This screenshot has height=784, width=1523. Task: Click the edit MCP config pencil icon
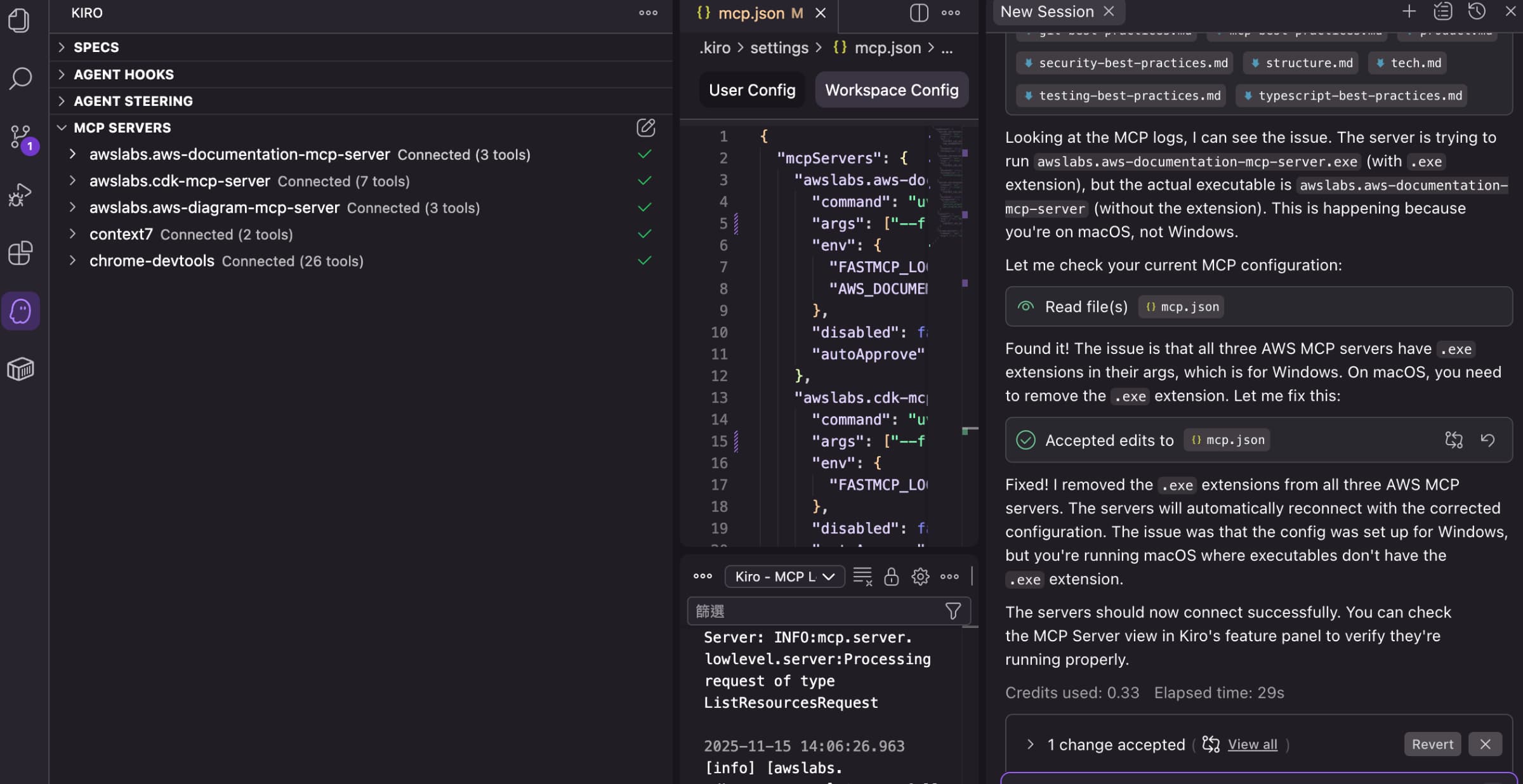pyautogui.click(x=645, y=127)
